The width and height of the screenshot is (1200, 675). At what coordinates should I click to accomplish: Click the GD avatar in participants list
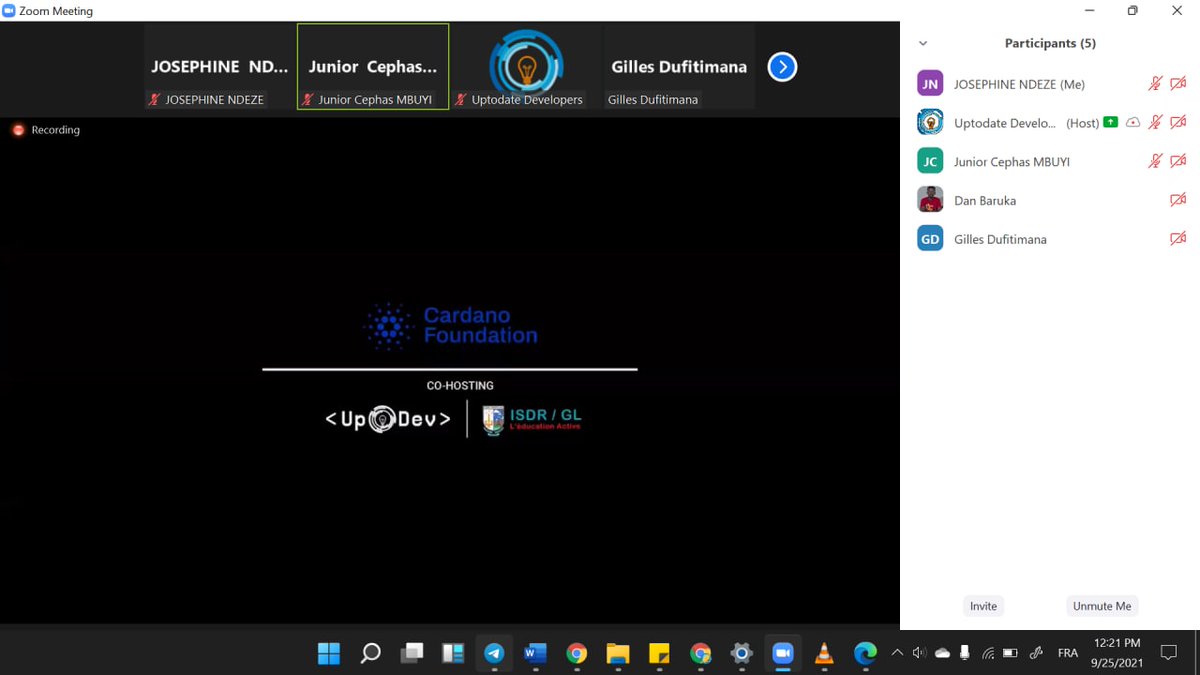tap(930, 239)
